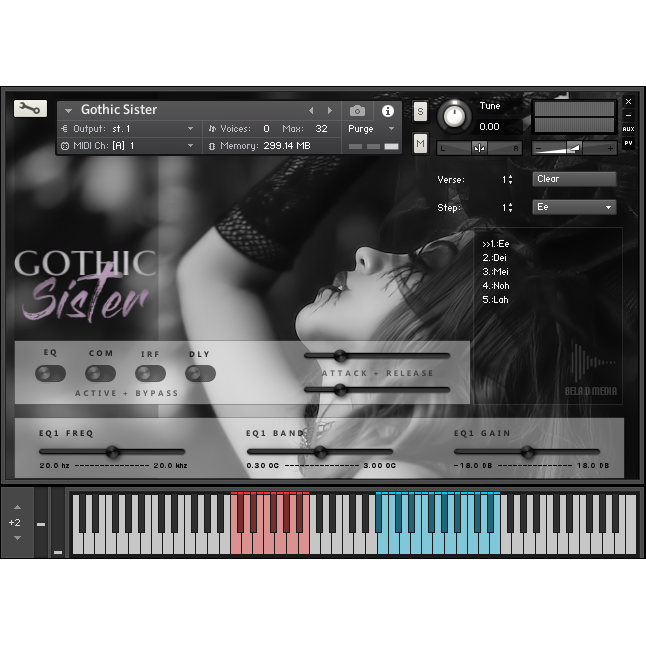Viewport: 646px width, 646px height.
Task: Click the Max voices value 32
Action: (321, 129)
